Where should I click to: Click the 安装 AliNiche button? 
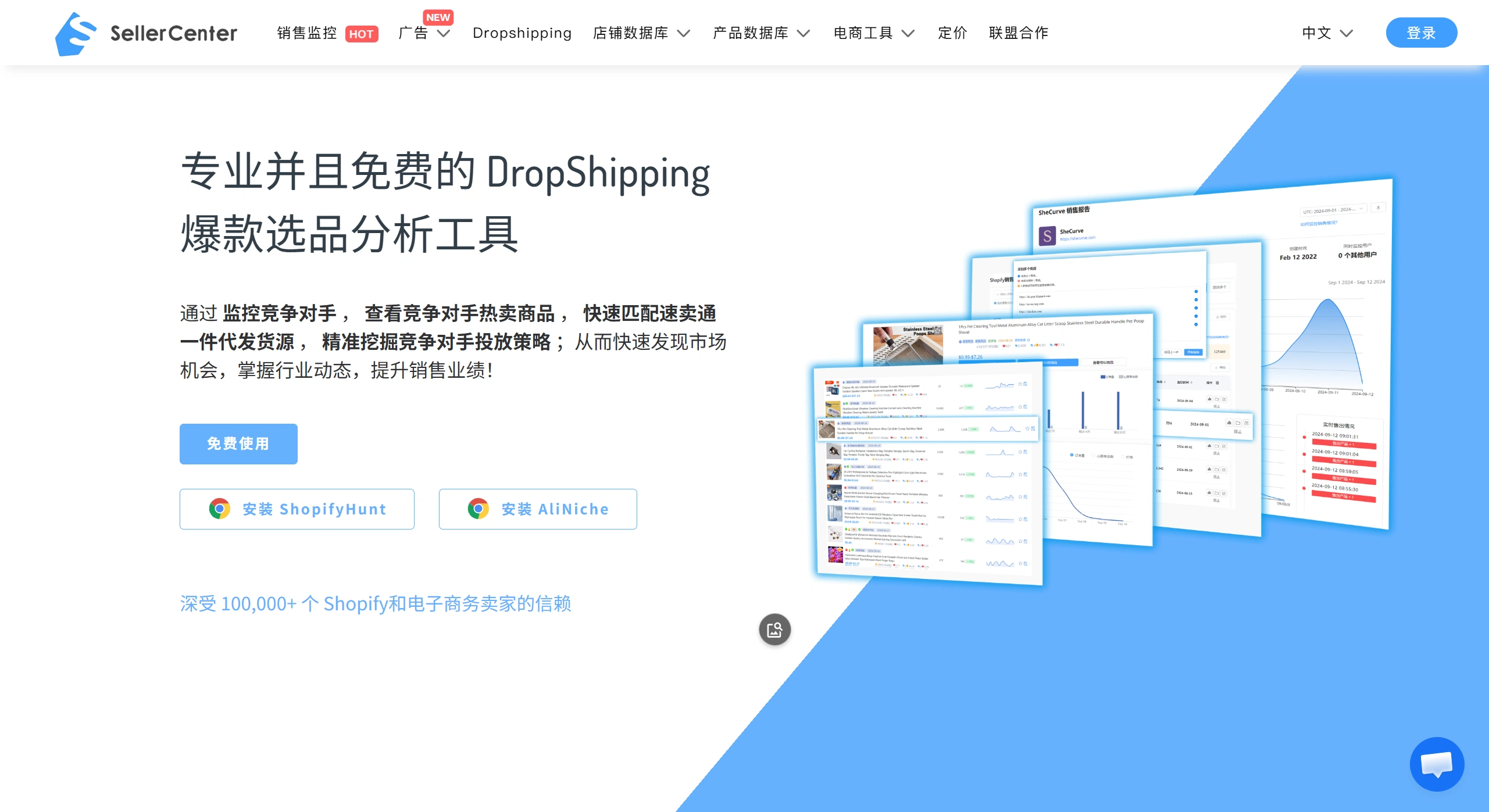pos(538,509)
